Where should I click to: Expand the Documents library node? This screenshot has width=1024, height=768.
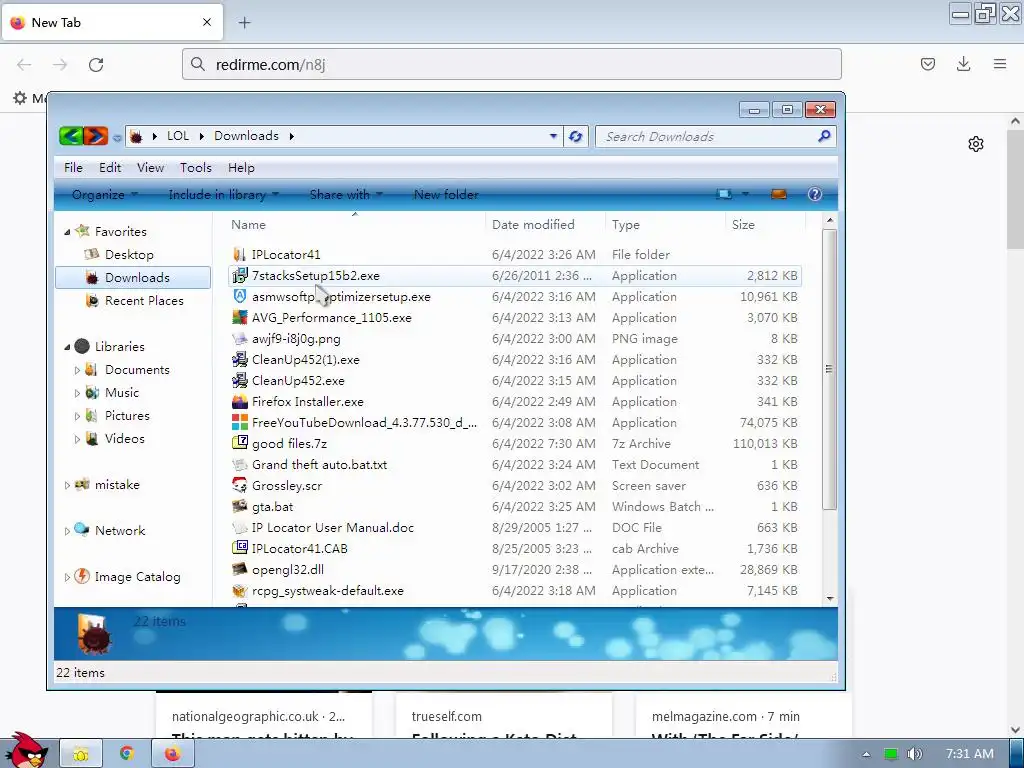tap(77, 370)
